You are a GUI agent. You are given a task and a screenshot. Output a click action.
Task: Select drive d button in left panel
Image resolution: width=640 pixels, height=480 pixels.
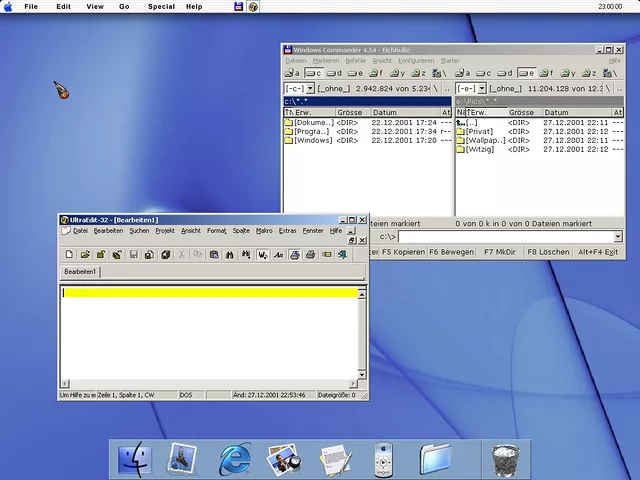(334, 73)
